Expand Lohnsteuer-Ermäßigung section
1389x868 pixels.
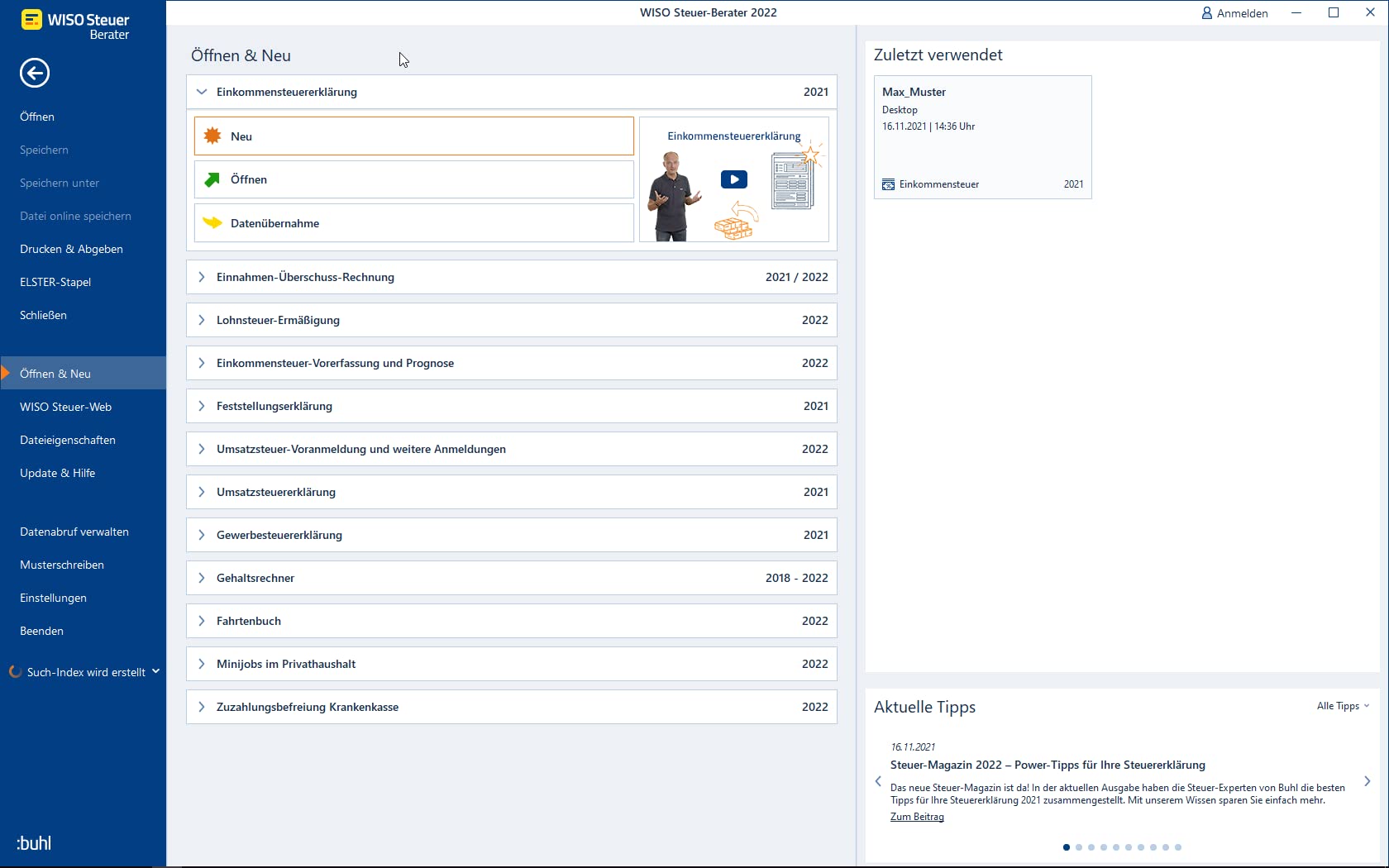pos(202,320)
